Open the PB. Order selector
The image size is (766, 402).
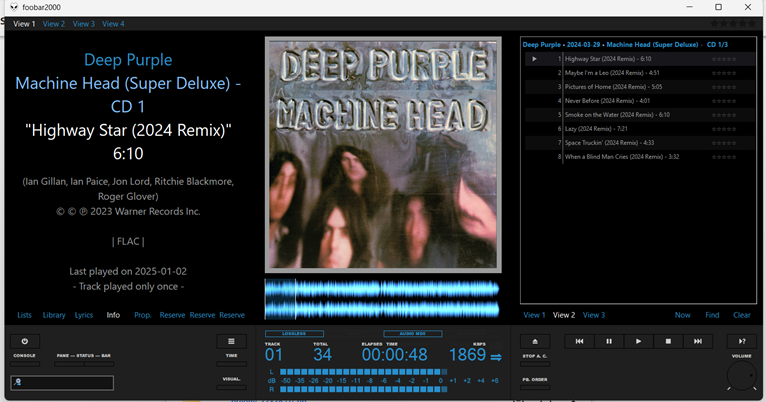coord(534,386)
